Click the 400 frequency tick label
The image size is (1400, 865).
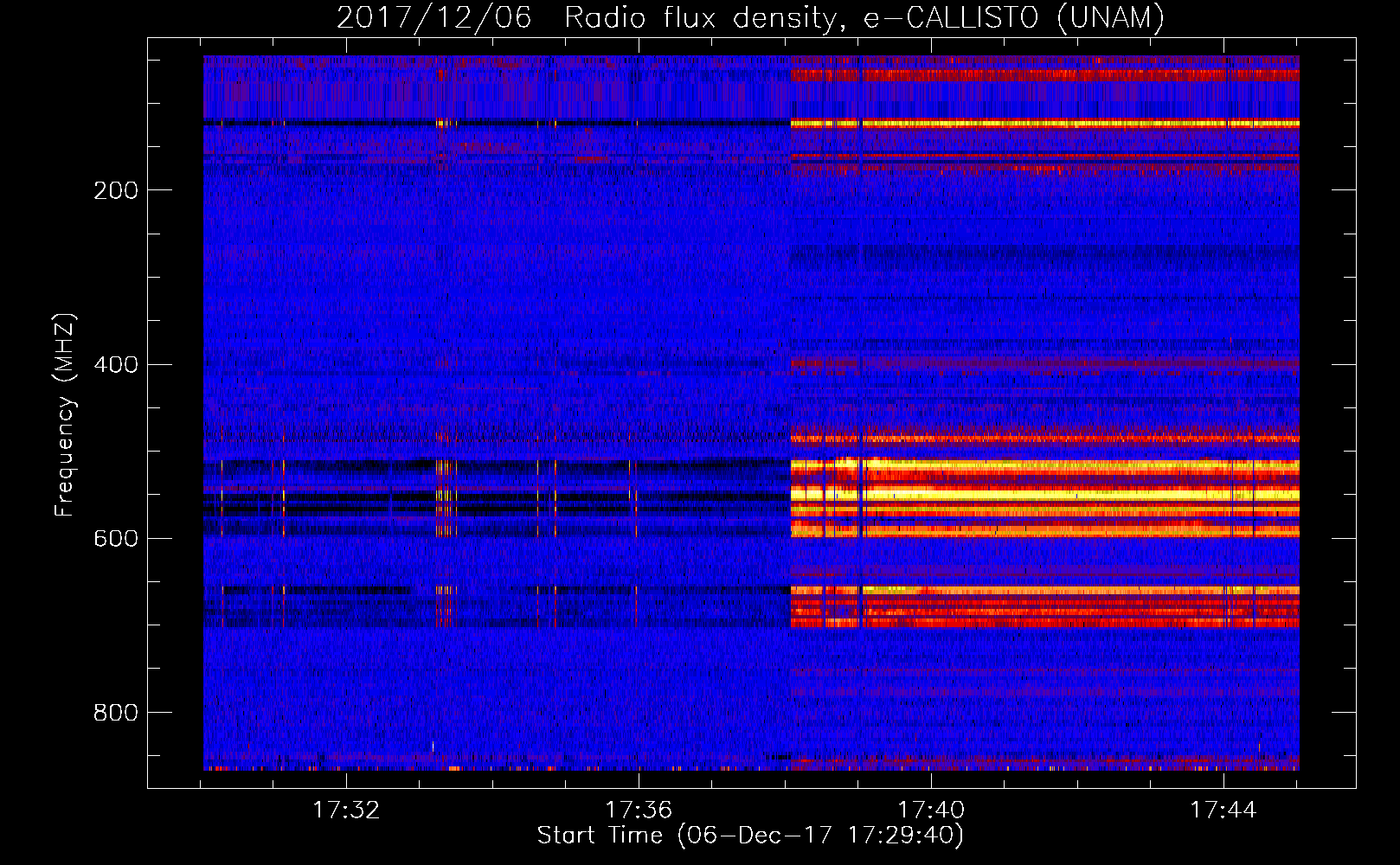(x=116, y=364)
